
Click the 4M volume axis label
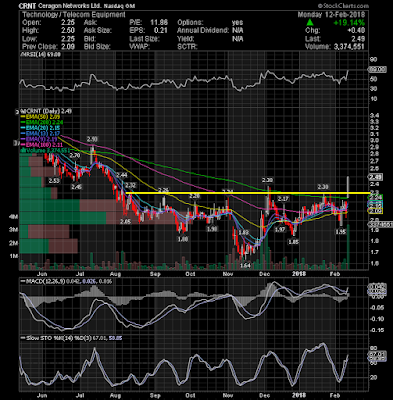[x=14, y=217]
